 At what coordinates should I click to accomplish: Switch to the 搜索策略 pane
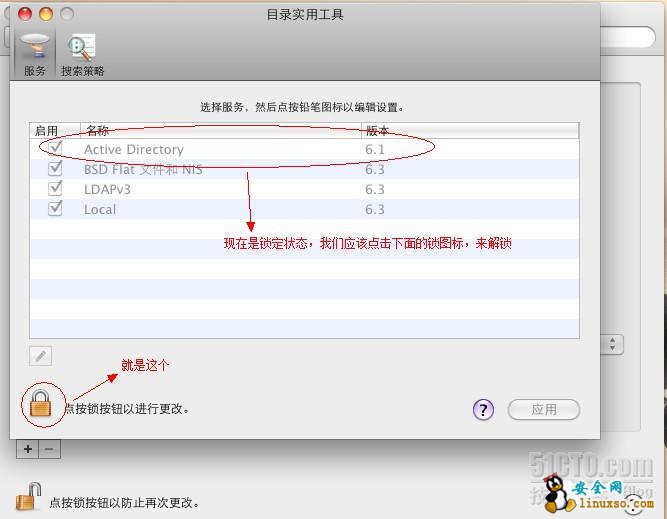click(x=82, y=54)
